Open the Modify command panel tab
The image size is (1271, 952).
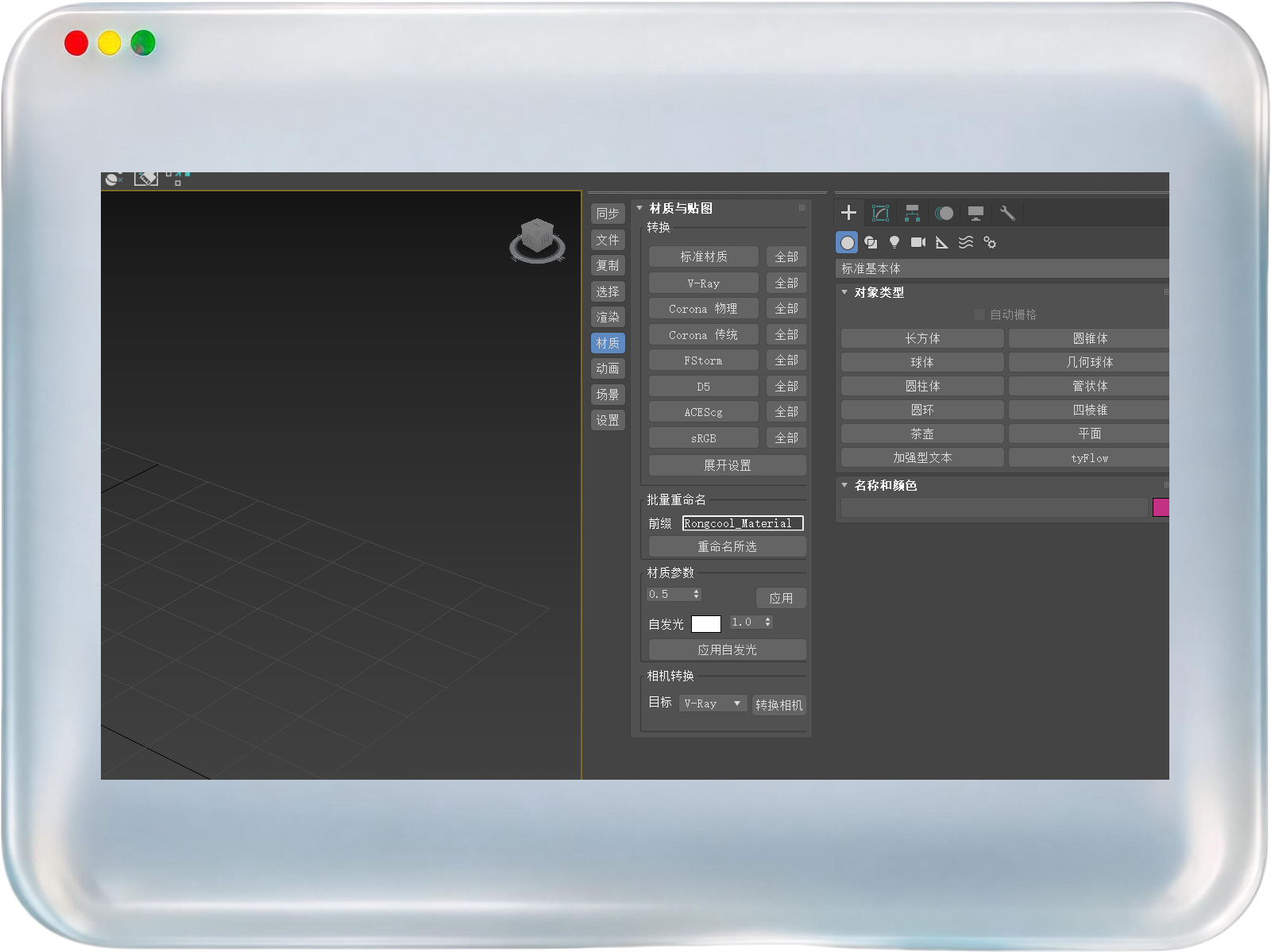coord(880,213)
